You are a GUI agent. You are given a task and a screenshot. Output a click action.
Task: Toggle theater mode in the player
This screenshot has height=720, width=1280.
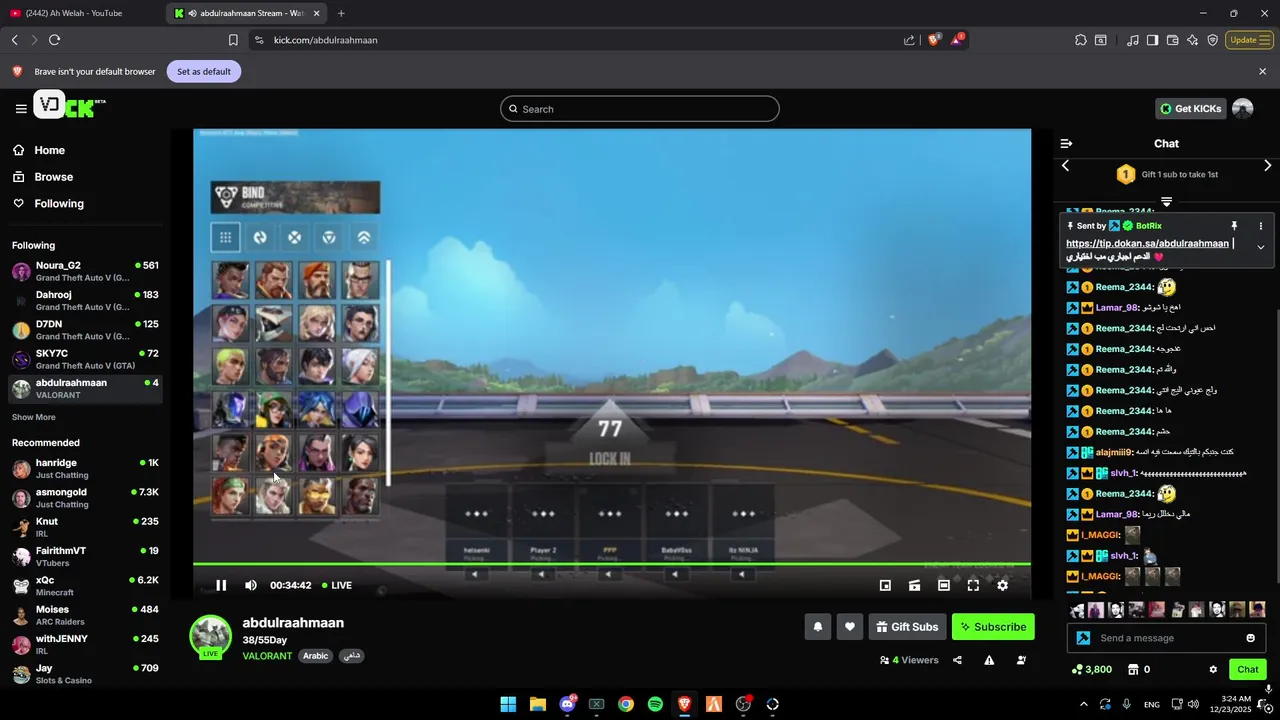pos(943,585)
